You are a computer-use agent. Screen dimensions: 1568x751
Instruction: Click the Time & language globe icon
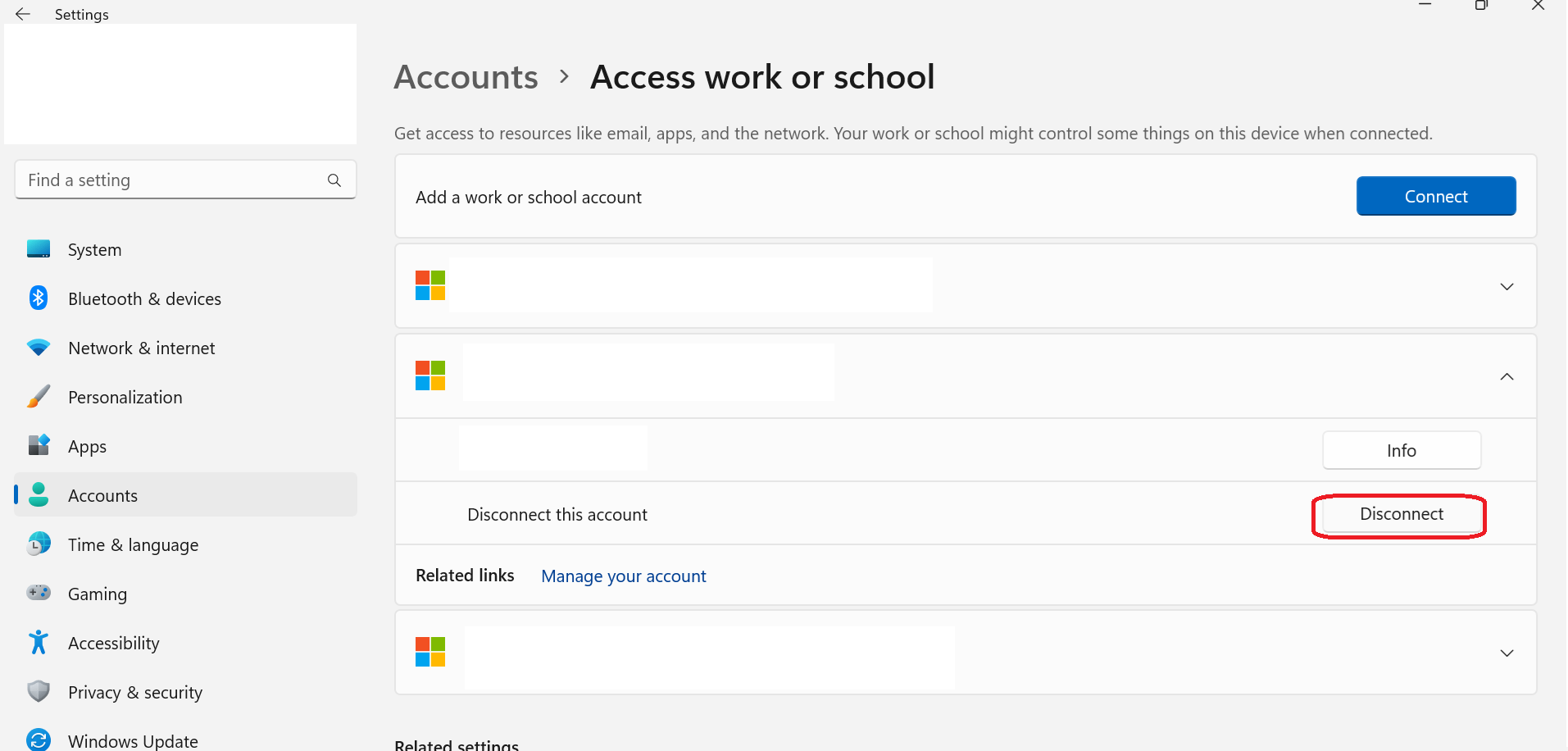tap(39, 544)
